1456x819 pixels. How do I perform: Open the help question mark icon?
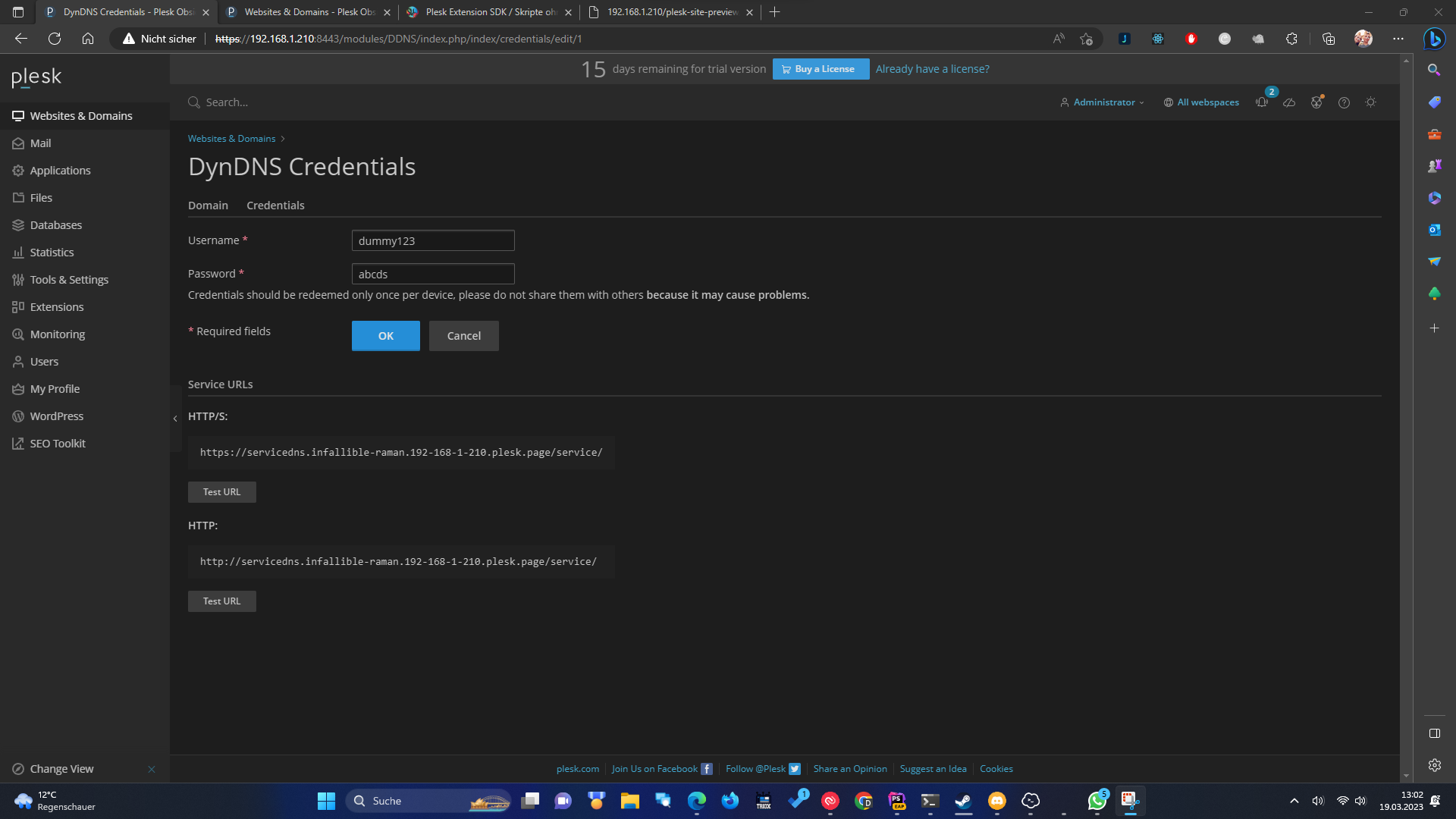coord(1344,102)
